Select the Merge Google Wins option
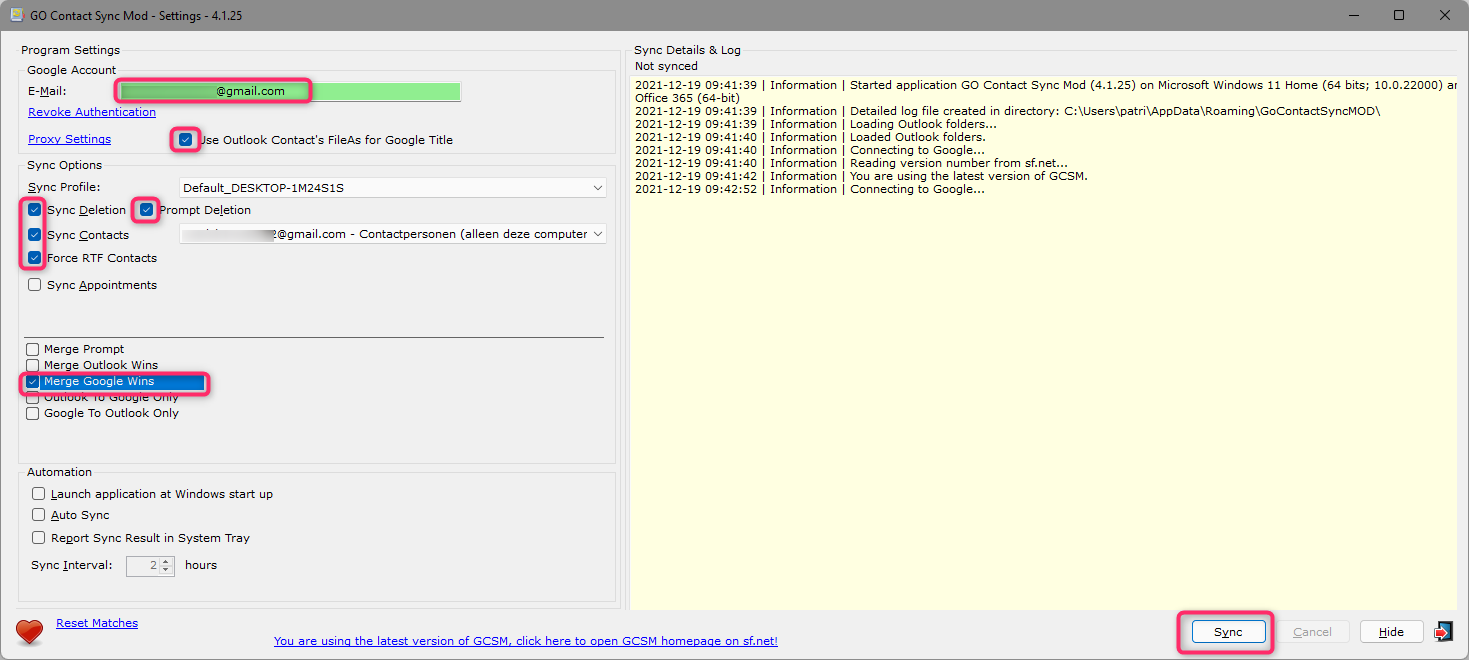This screenshot has height=660, width=1469. coord(33,381)
